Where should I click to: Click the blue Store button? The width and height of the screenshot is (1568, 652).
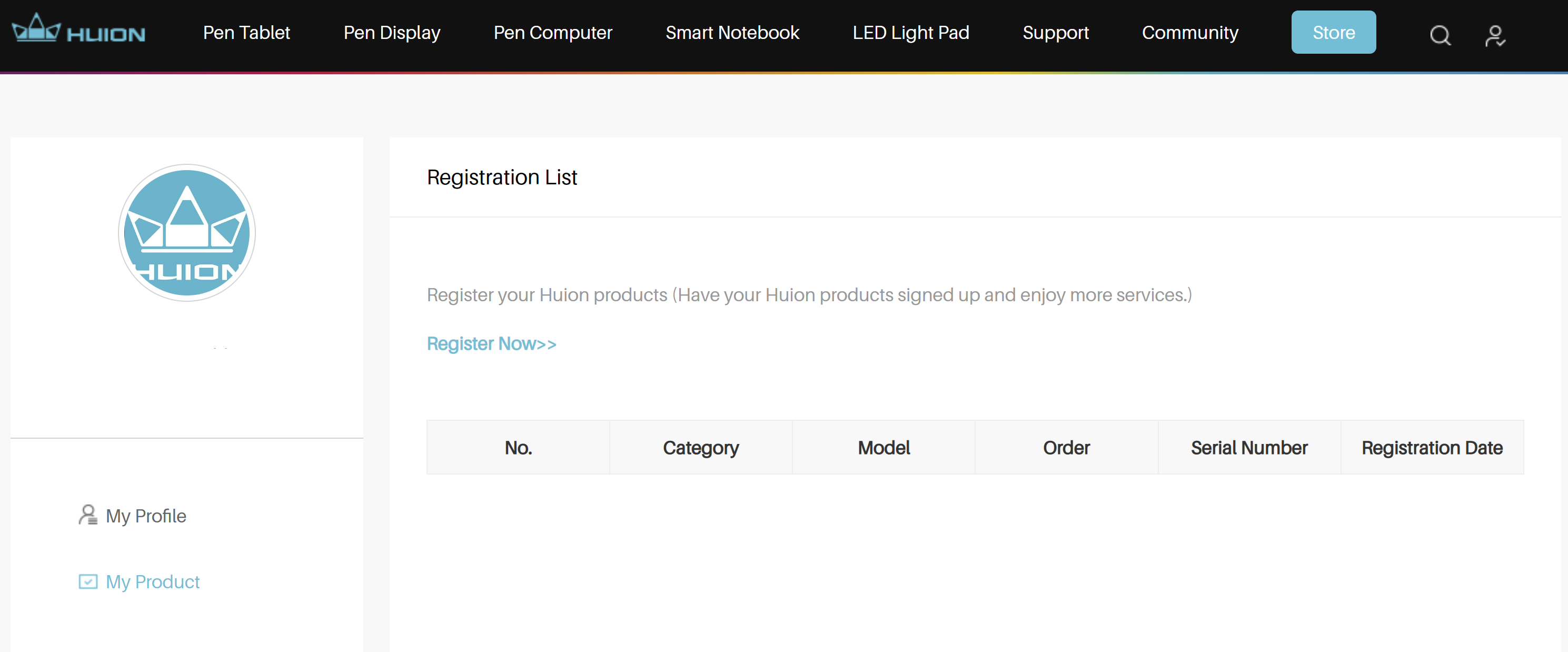(x=1333, y=32)
